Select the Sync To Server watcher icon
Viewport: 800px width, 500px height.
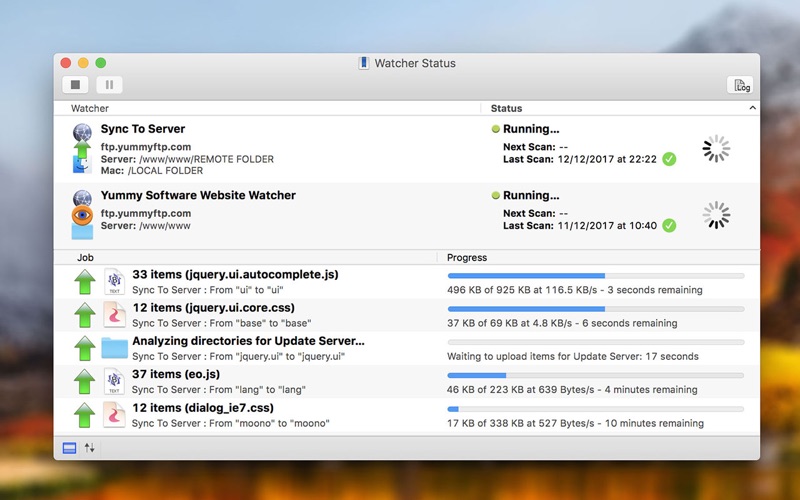pos(82,148)
